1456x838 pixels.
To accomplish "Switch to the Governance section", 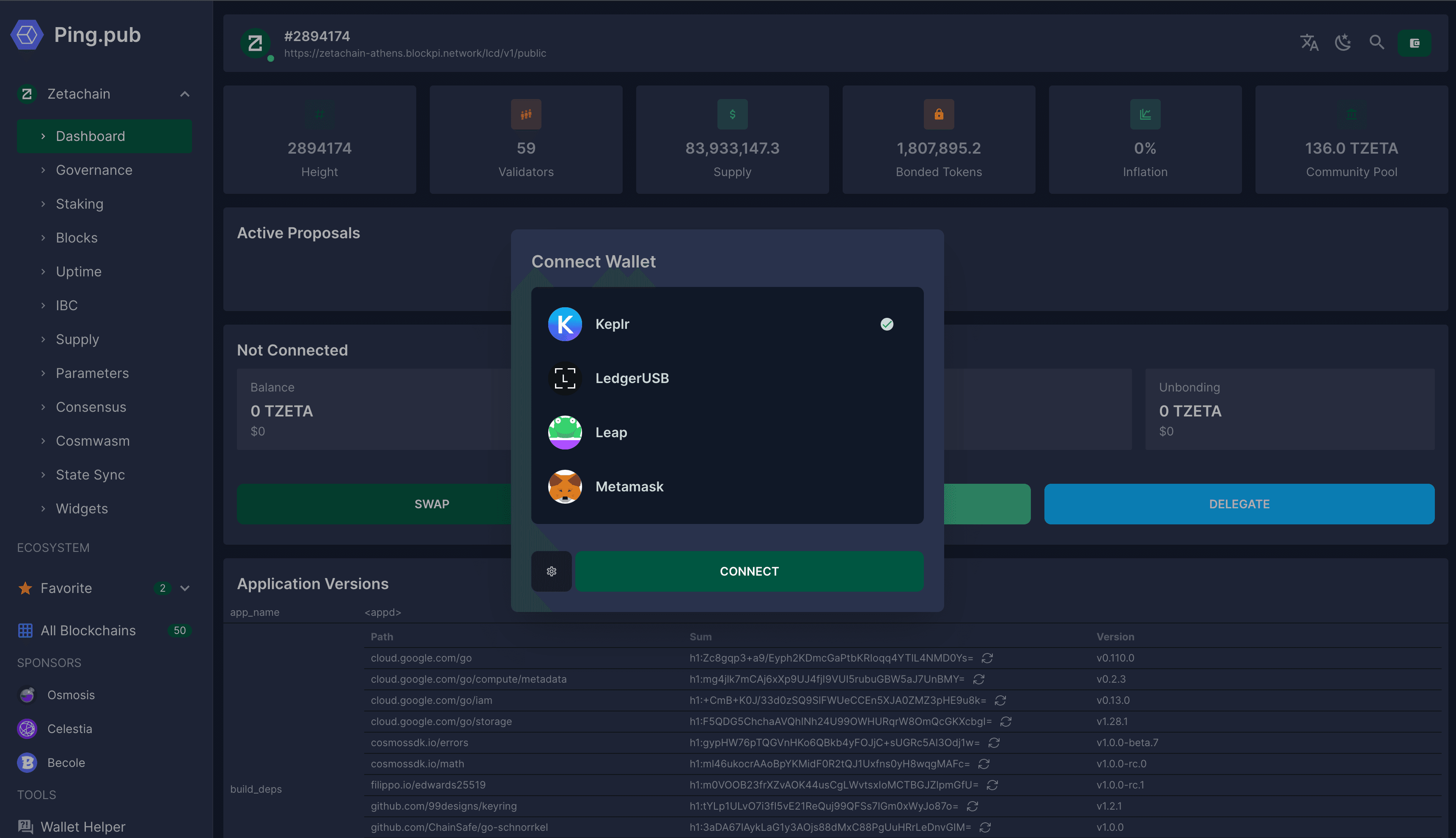I will [94, 170].
